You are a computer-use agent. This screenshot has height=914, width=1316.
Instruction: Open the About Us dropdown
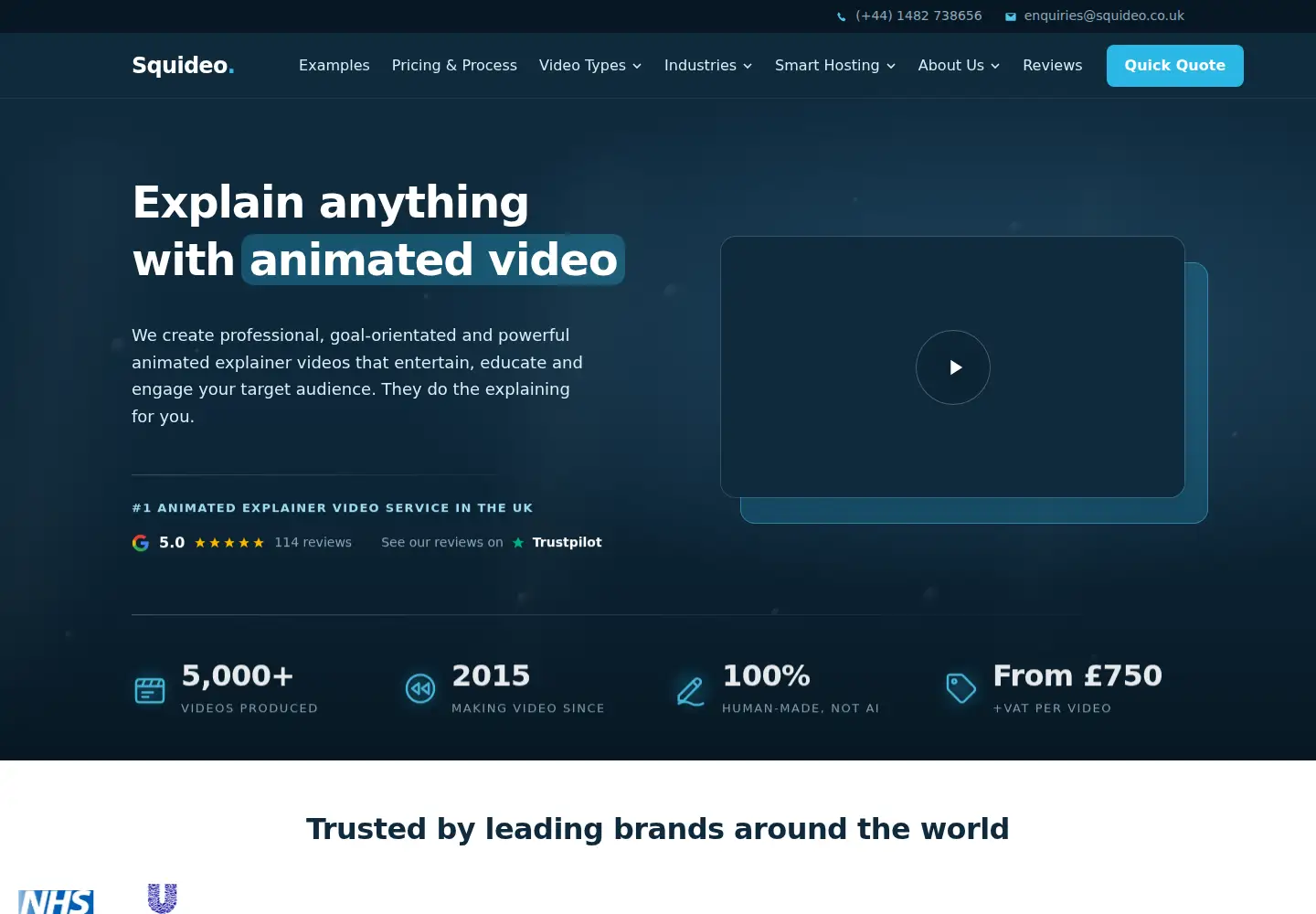click(960, 66)
